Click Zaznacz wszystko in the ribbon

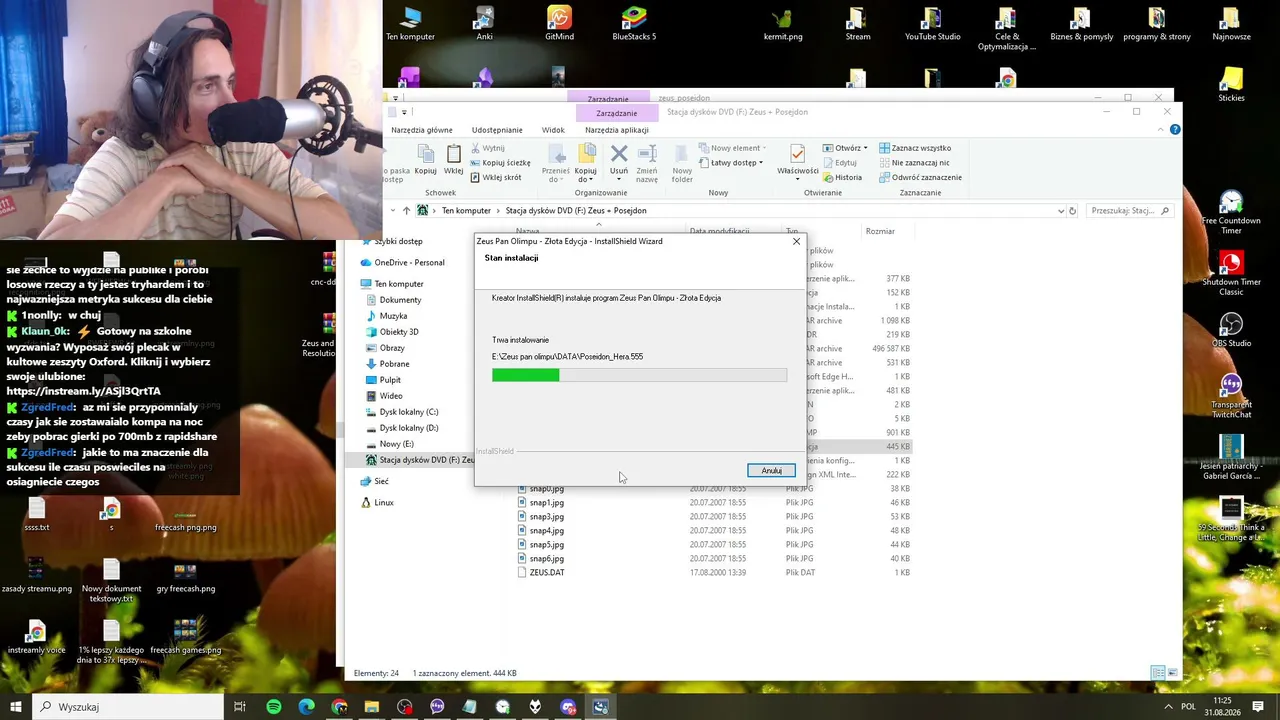click(915, 148)
